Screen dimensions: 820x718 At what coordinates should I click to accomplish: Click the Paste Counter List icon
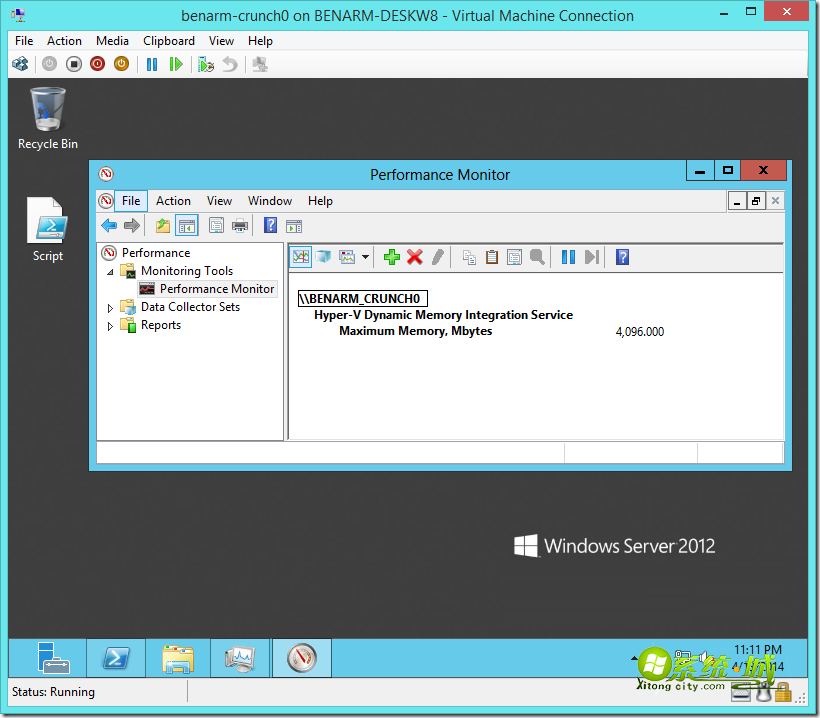[492, 257]
